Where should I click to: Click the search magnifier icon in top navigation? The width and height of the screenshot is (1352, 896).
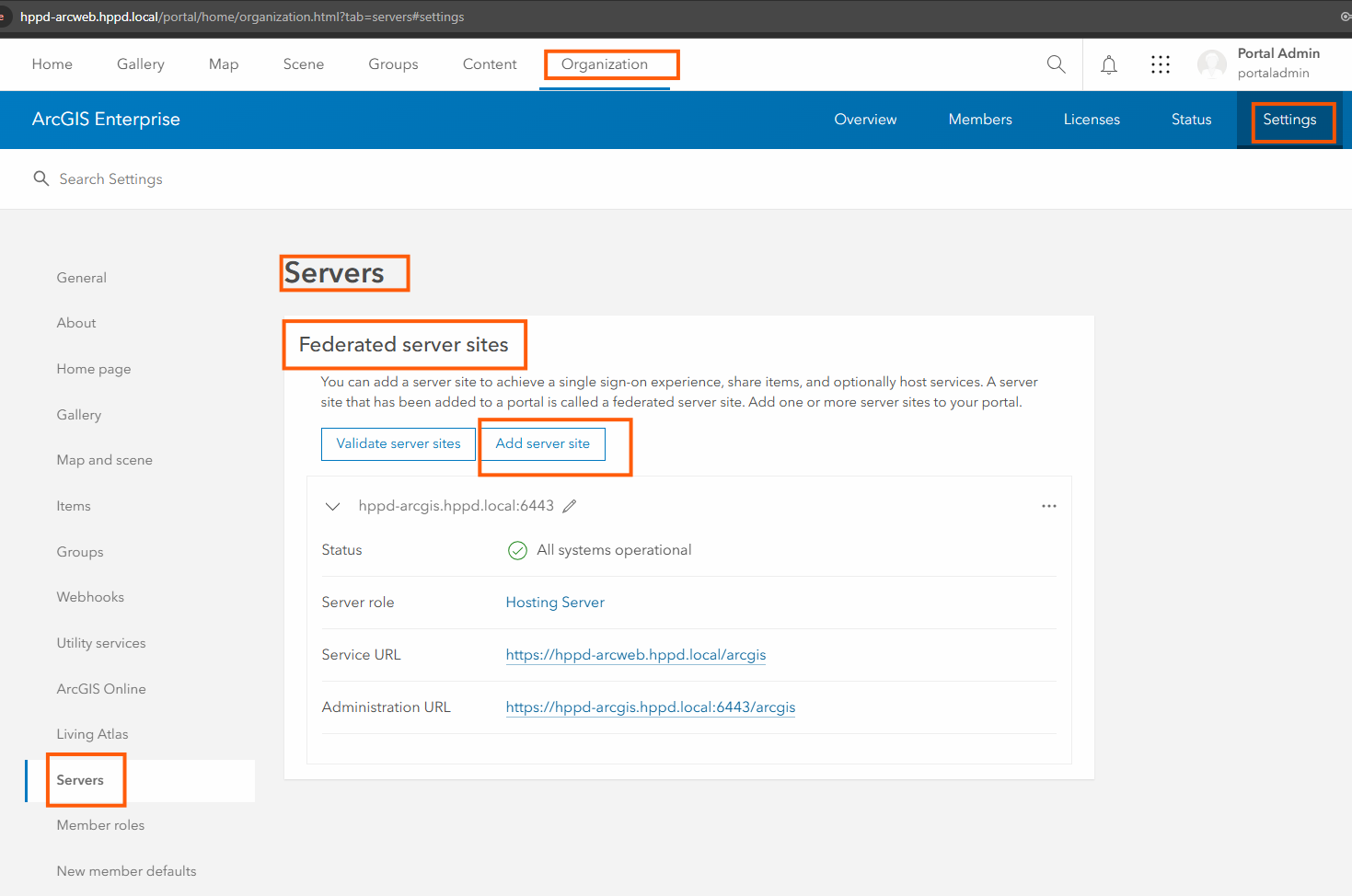(1056, 64)
